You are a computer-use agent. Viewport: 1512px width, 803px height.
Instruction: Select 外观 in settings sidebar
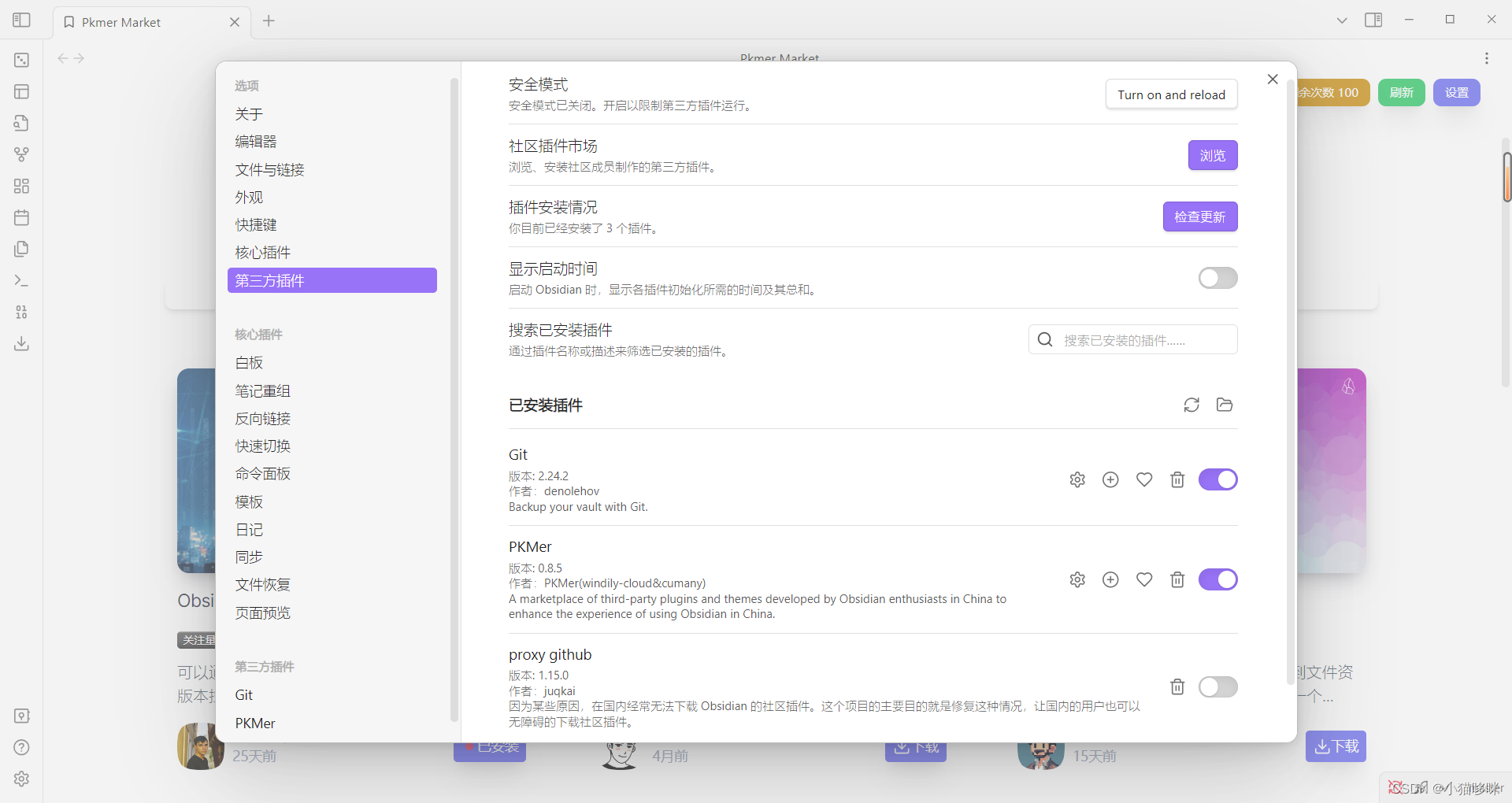332,197
